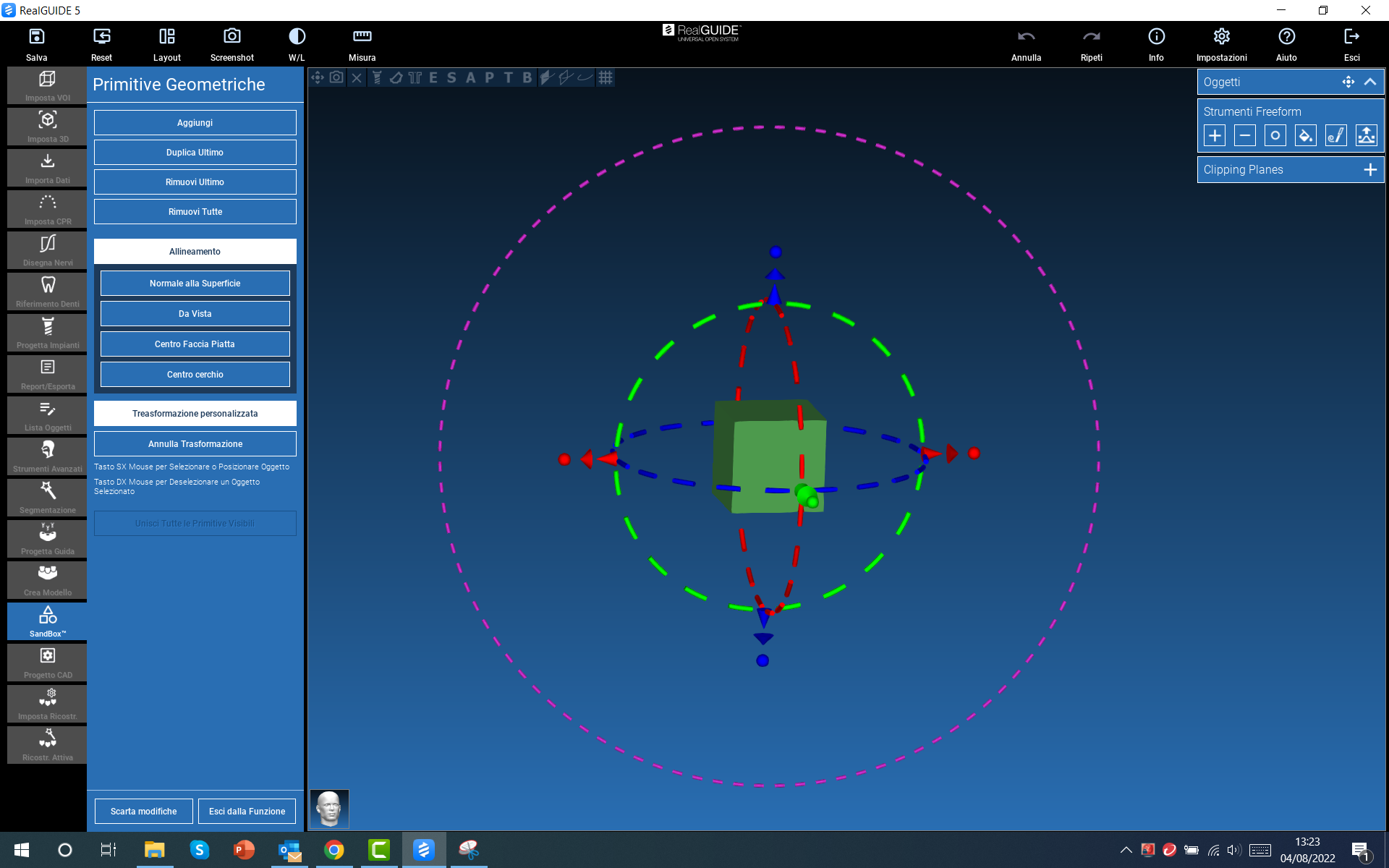Open Progetta Impianti from sidebar
The image size is (1389, 868).
48,332
